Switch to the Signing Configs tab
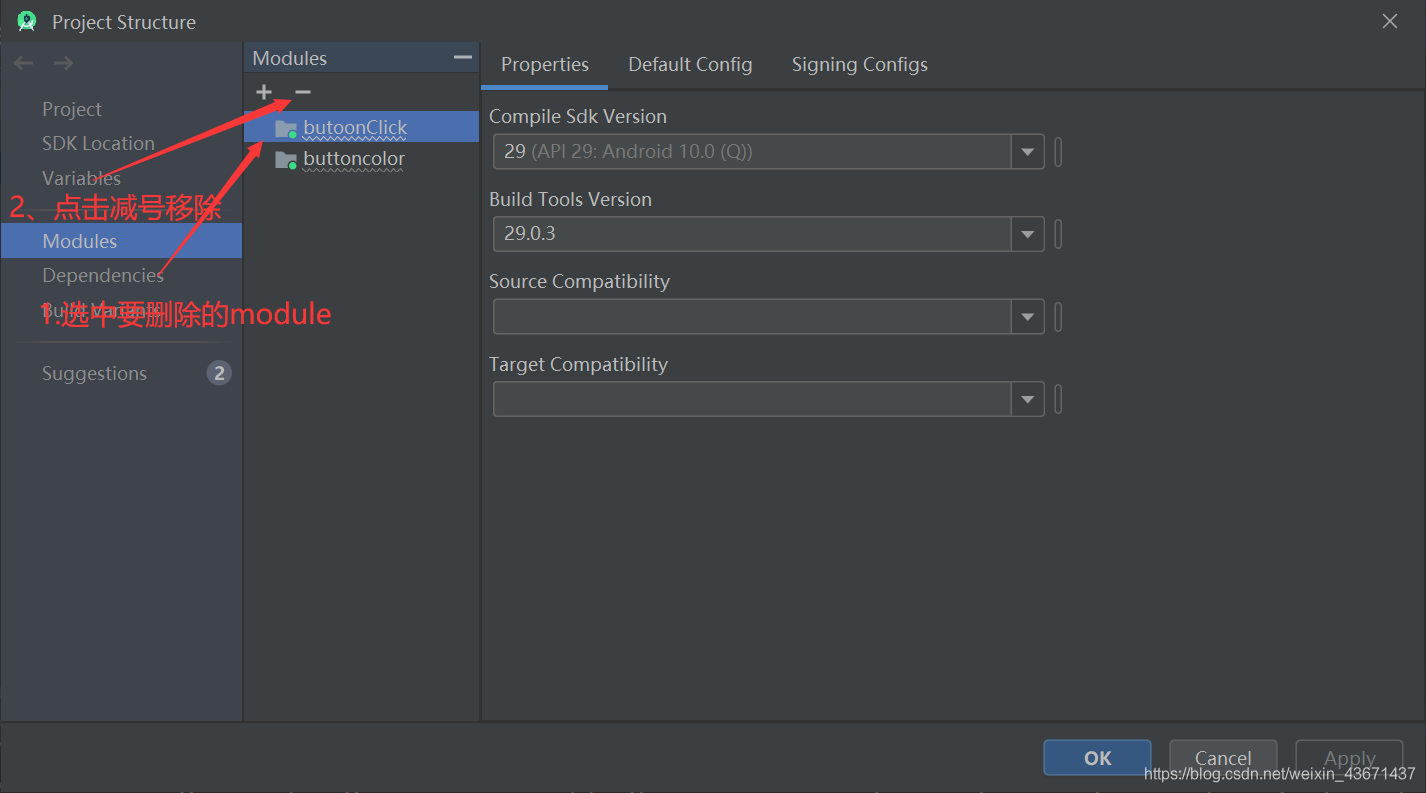The image size is (1426, 793). 860,65
